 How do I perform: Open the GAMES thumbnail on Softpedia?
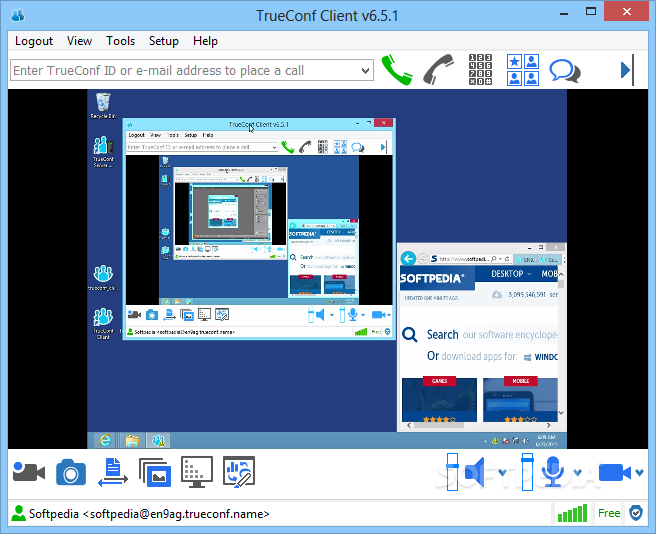[x=439, y=400]
